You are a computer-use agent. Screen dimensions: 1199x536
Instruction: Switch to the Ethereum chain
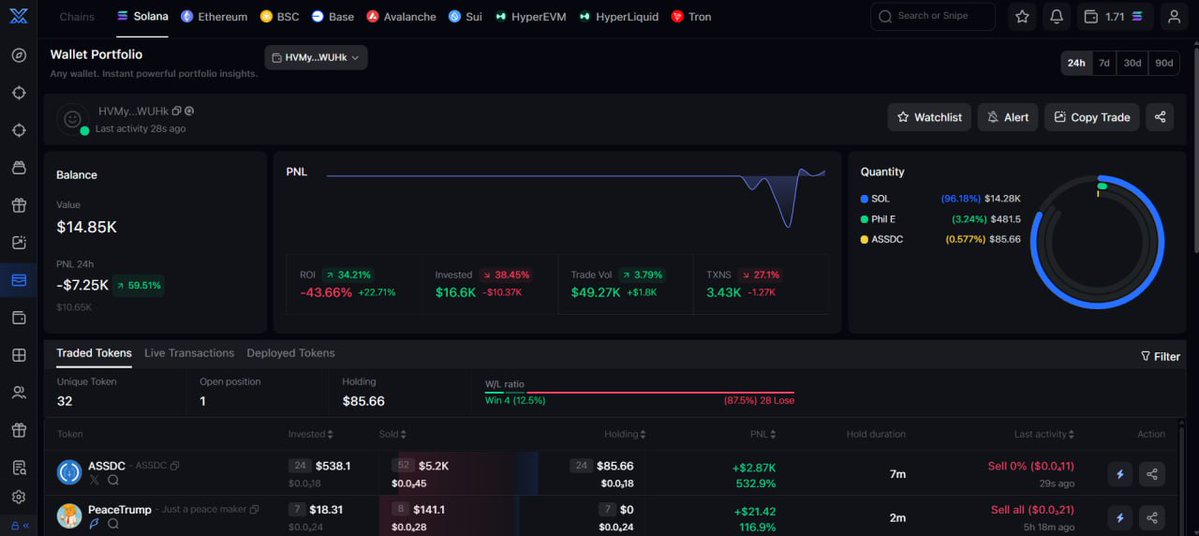[214, 16]
